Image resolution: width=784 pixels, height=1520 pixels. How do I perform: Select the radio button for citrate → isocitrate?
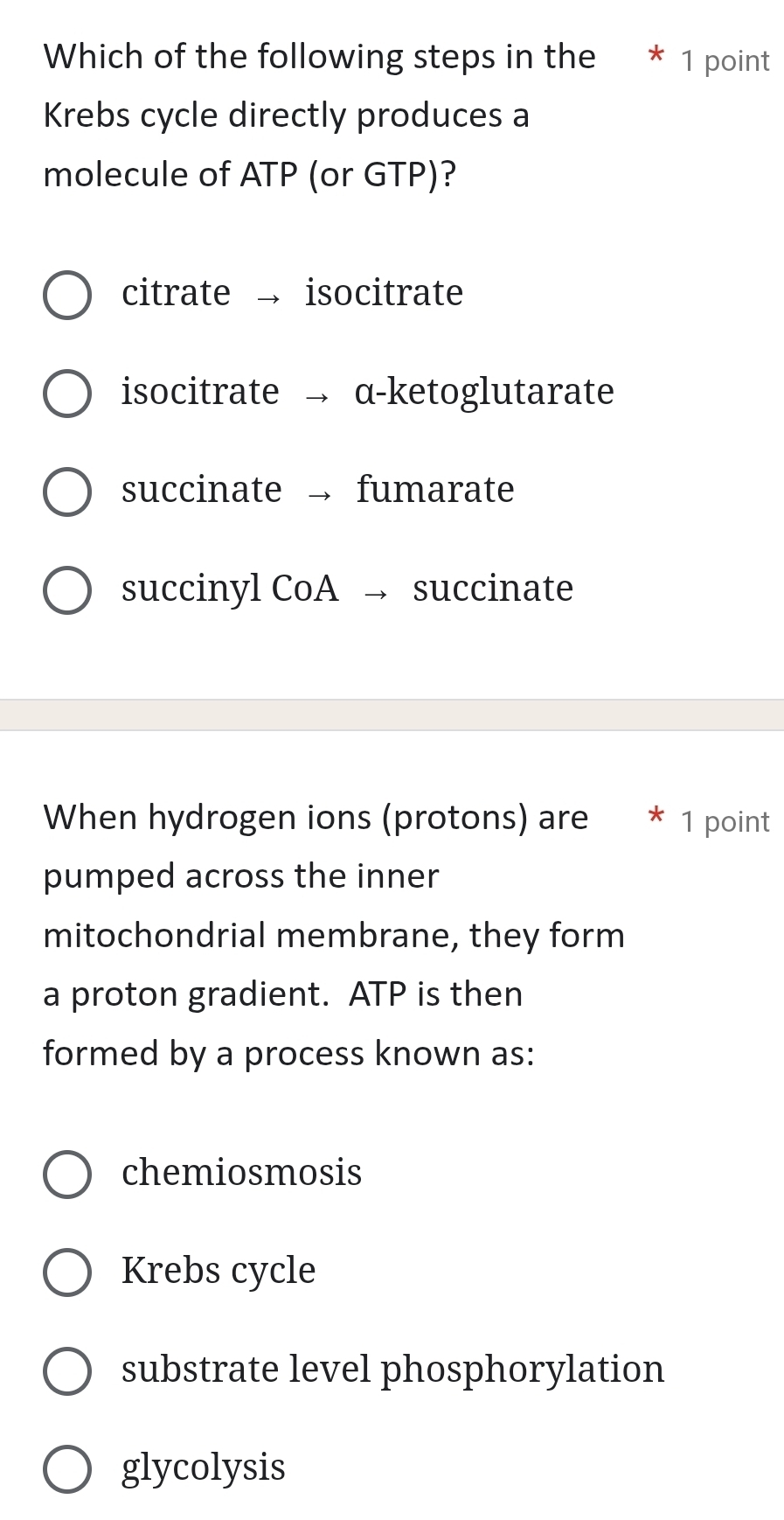click(x=66, y=295)
